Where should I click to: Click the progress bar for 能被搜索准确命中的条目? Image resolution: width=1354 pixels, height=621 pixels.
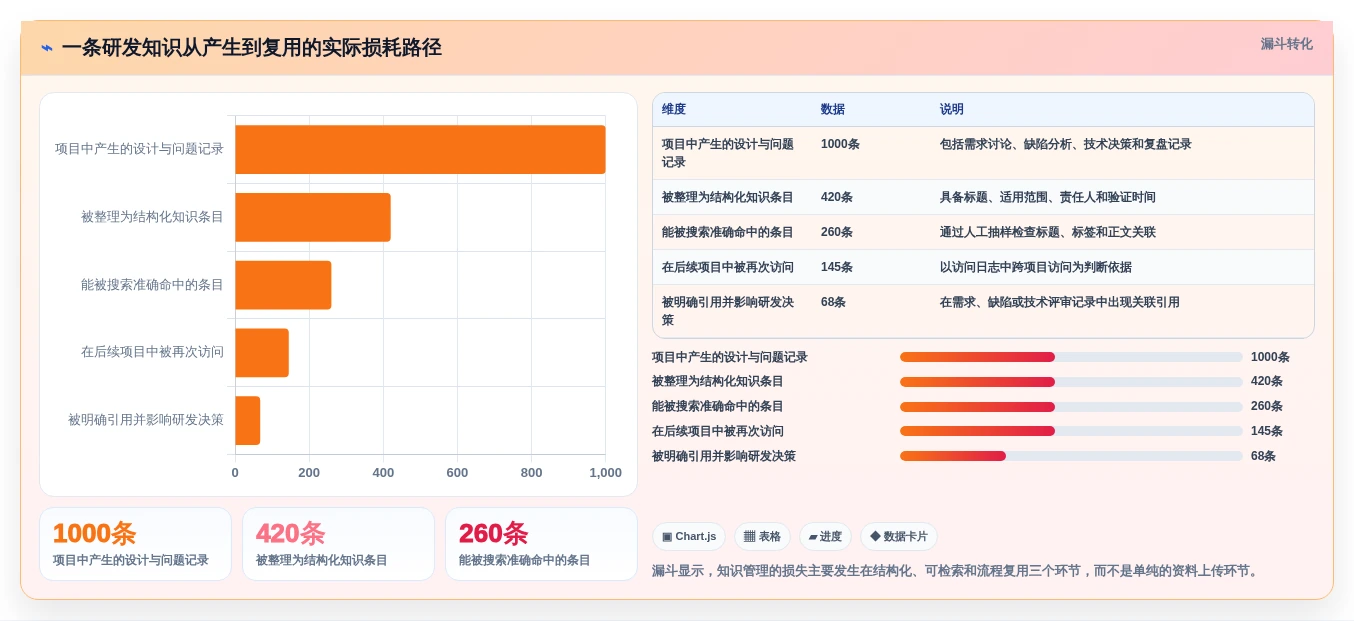[x=1071, y=407]
